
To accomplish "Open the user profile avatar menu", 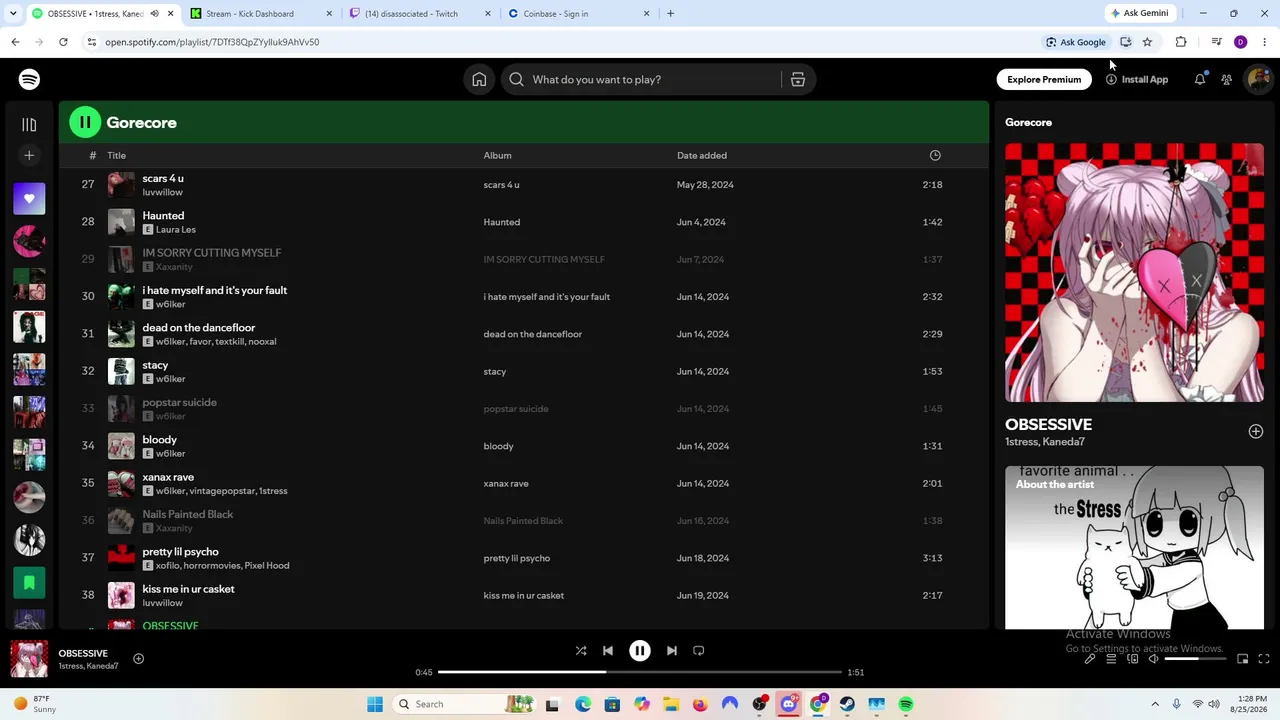I will (1257, 79).
